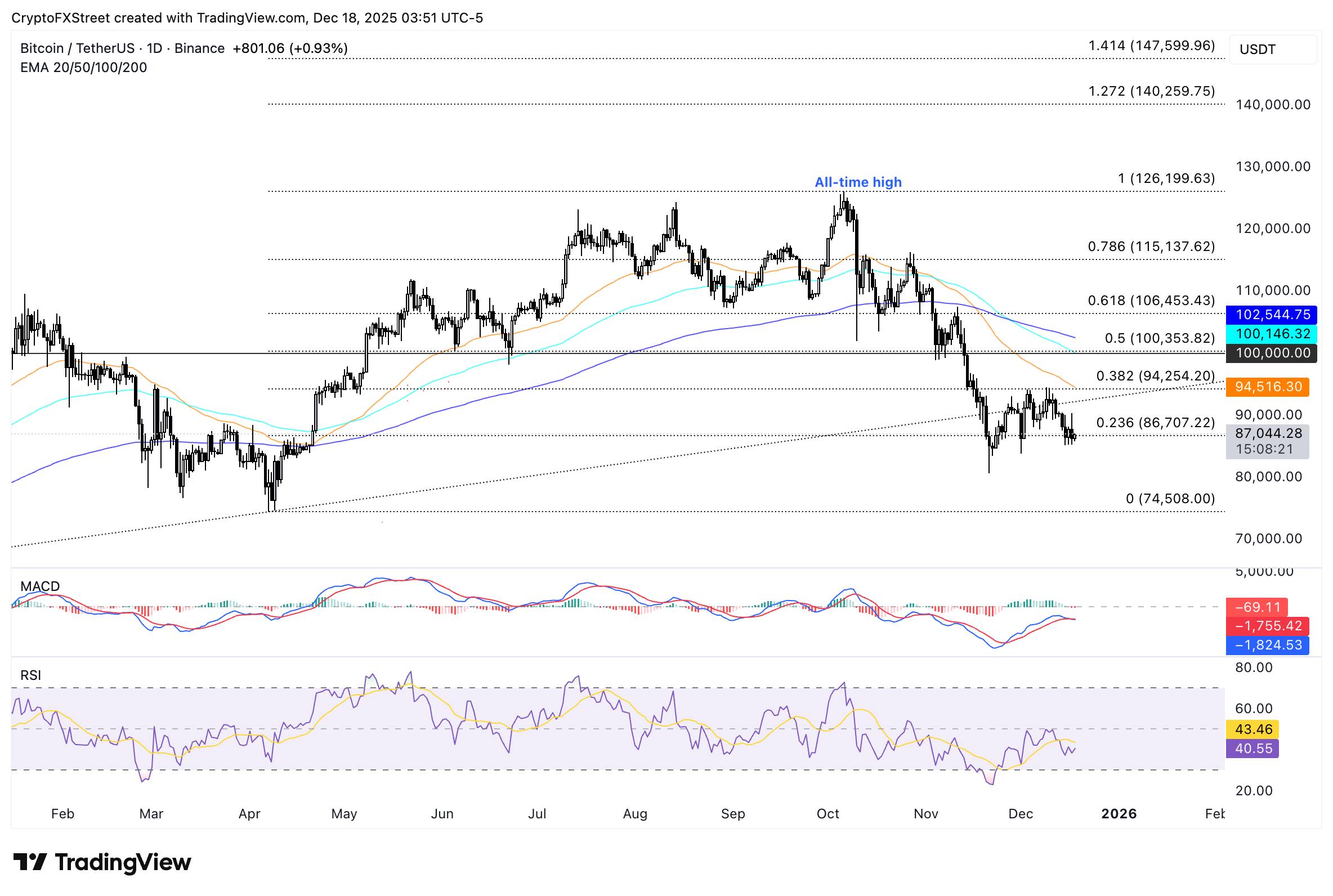
Task: Click the Oct label on time axis
Action: [827, 814]
